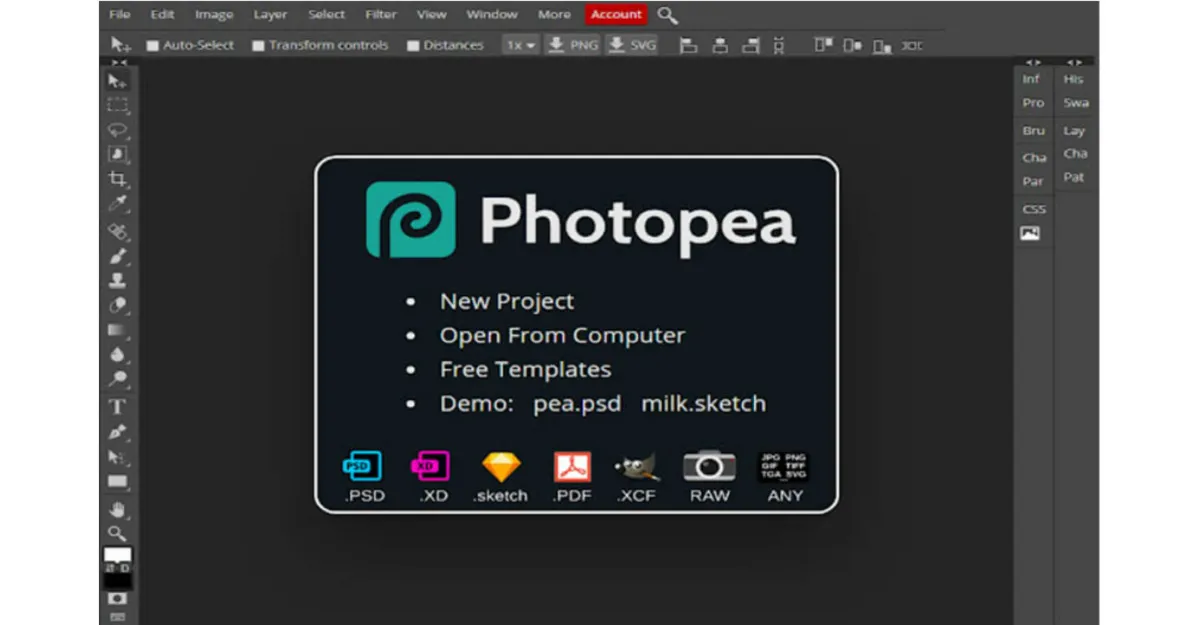Screen dimensions: 1200x625
Task: Click the SVG quick export button
Action: click(x=632, y=45)
